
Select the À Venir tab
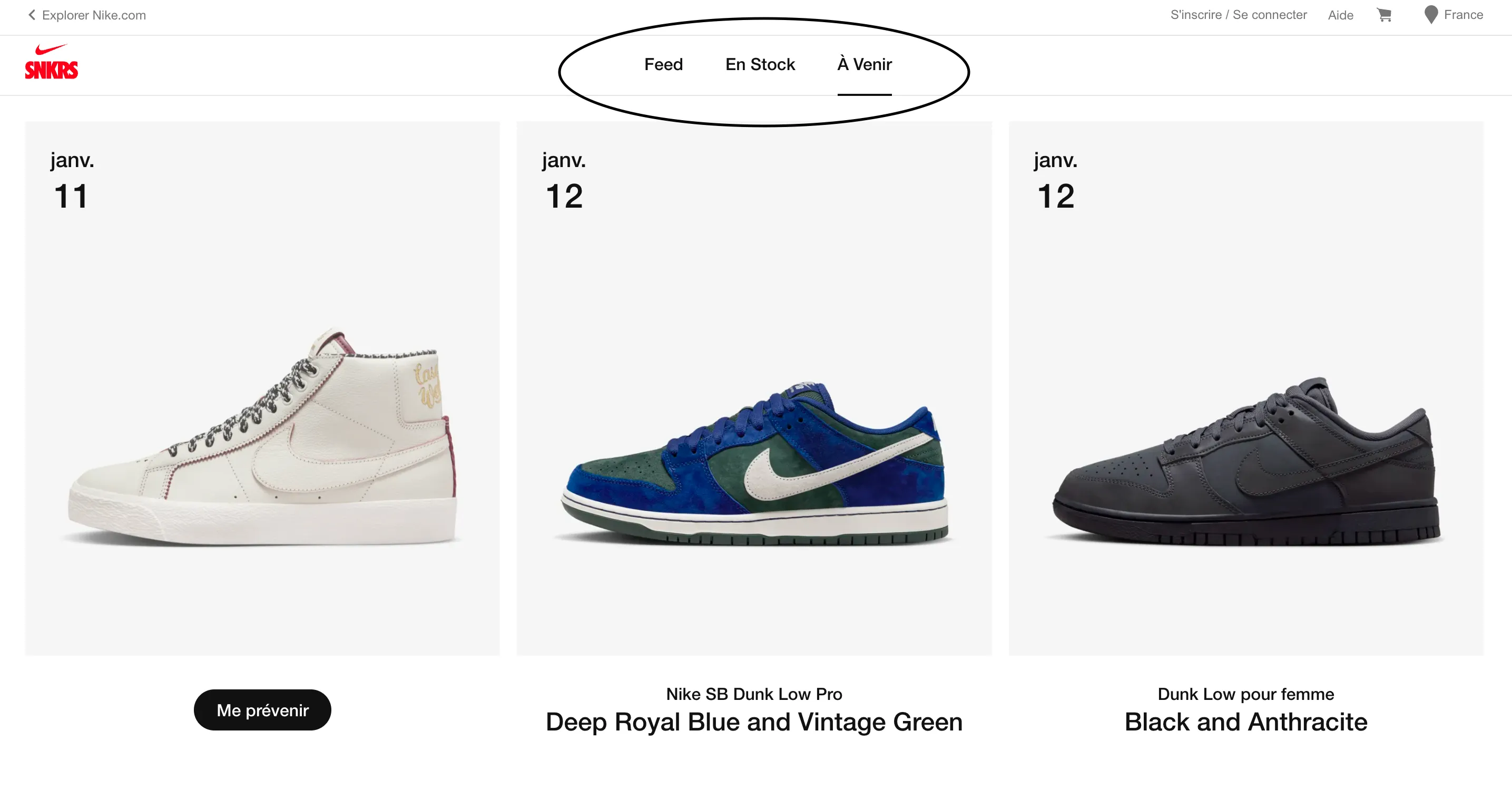[x=865, y=65]
